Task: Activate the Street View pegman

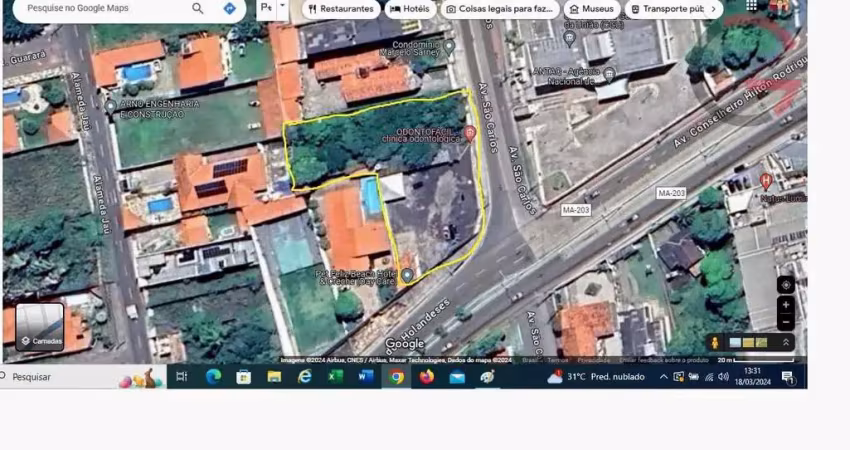Action: point(714,343)
